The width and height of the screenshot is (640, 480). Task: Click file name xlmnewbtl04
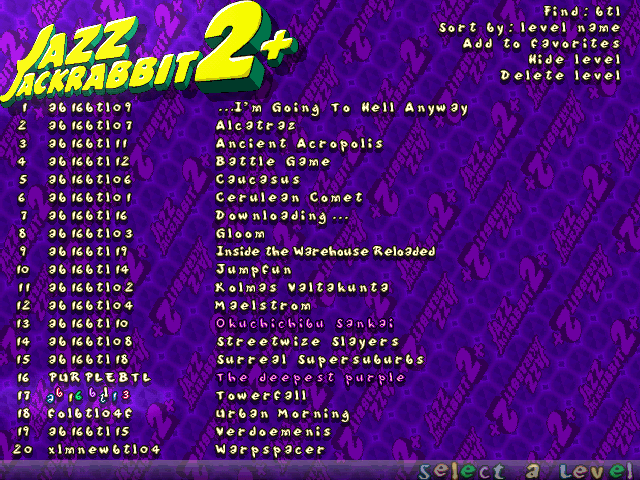[104, 449]
